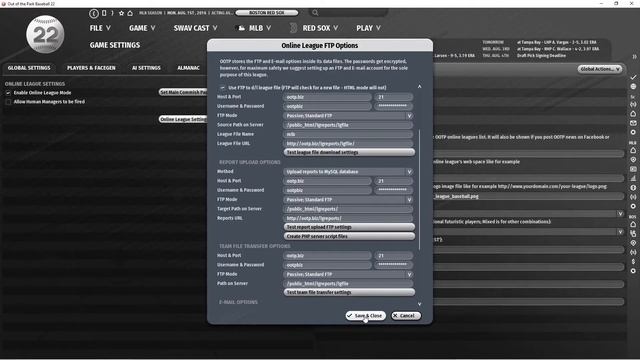Click Target Path on Server field

tap(348, 209)
